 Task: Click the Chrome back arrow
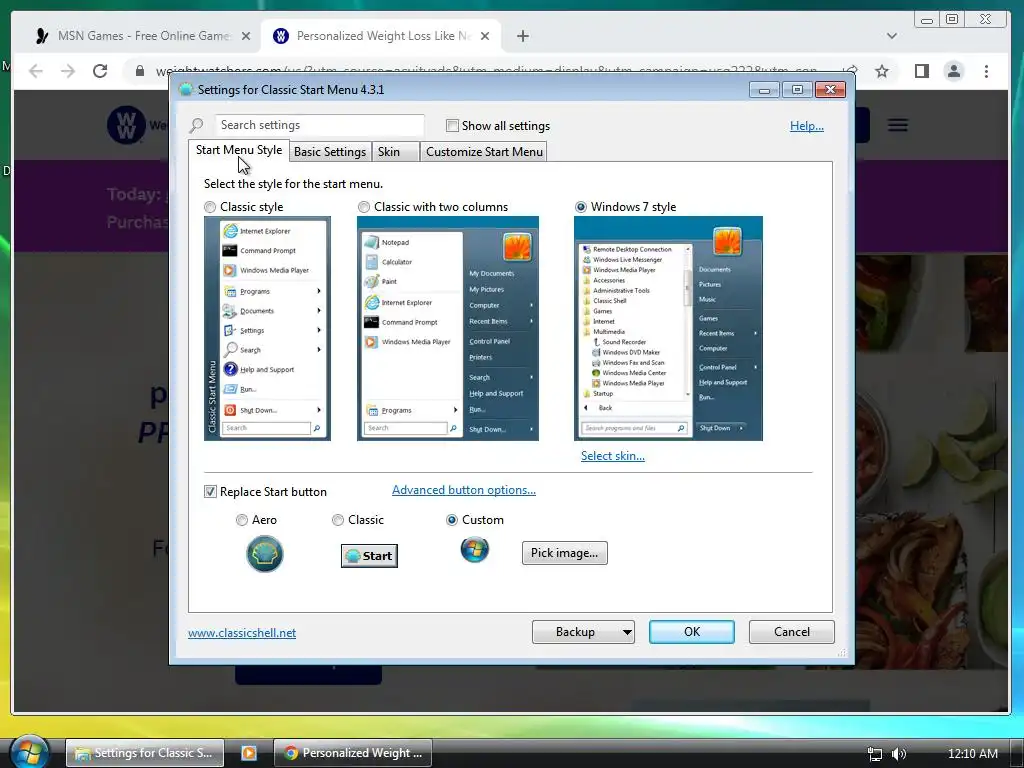coord(36,71)
